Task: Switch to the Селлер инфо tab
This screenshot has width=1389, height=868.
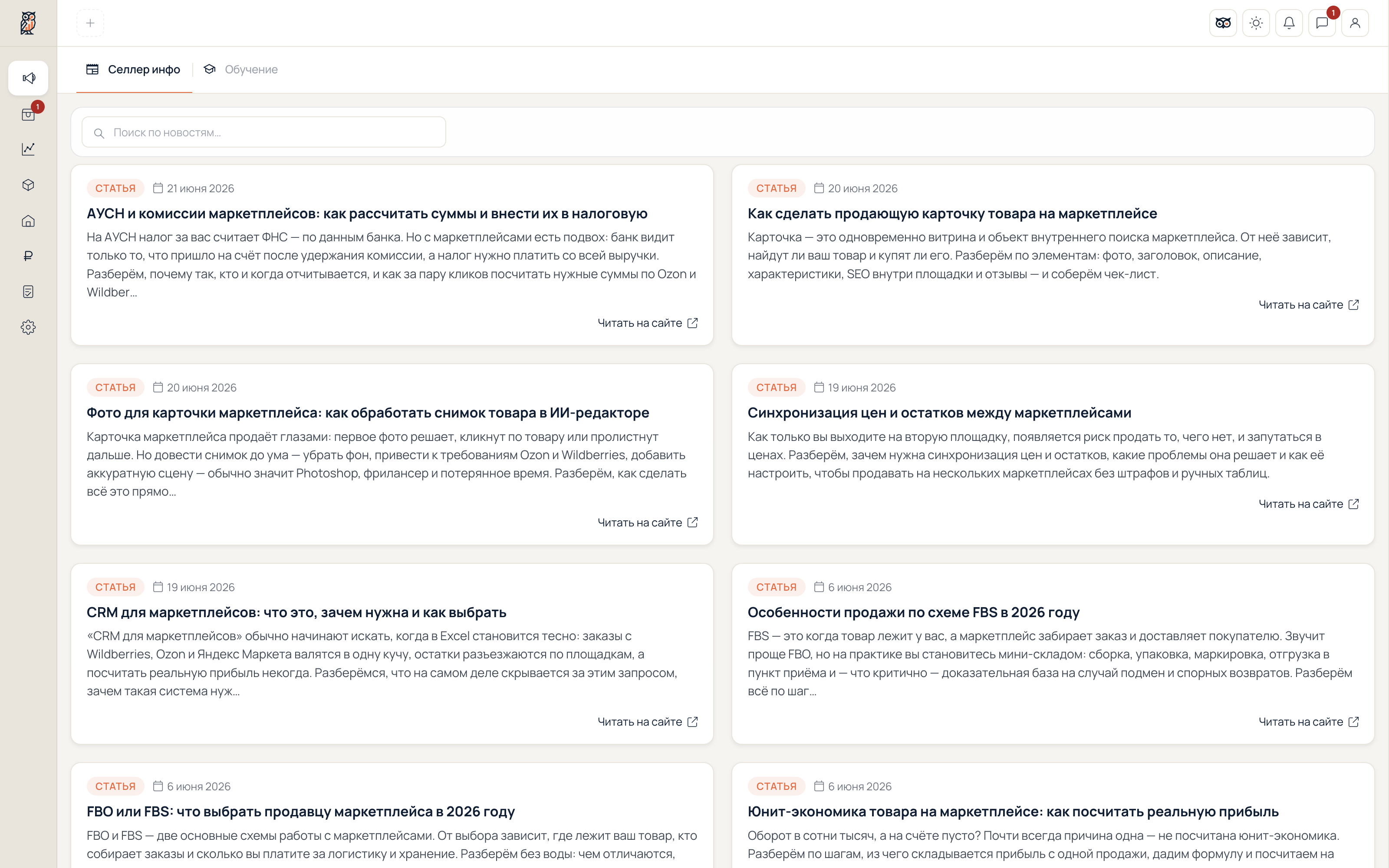Action: point(133,69)
